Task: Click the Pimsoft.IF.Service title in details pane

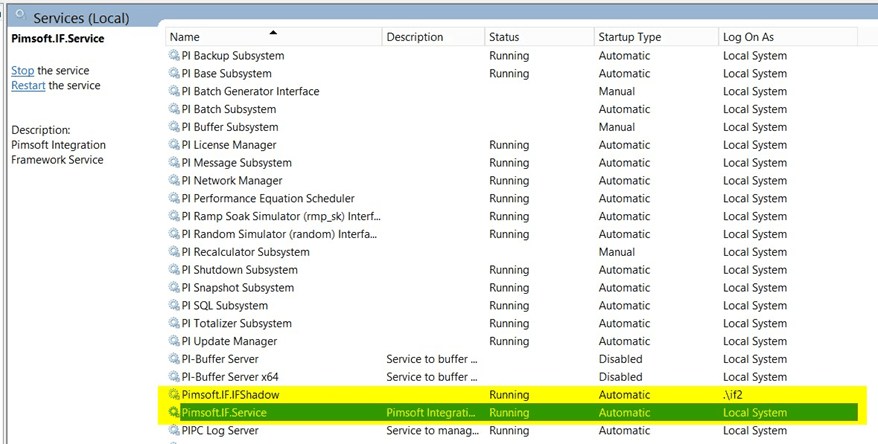Action: pos(58,39)
